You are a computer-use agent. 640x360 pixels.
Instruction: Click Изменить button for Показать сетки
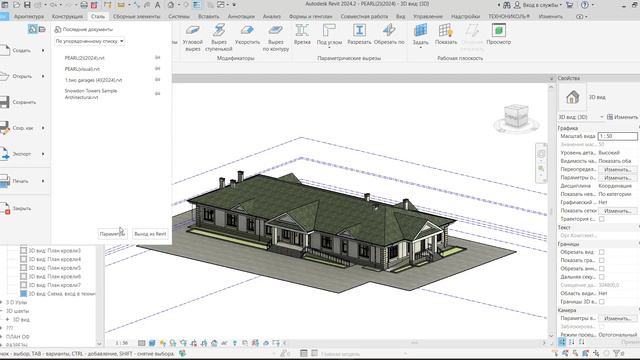pyautogui.click(x=617, y=211)
